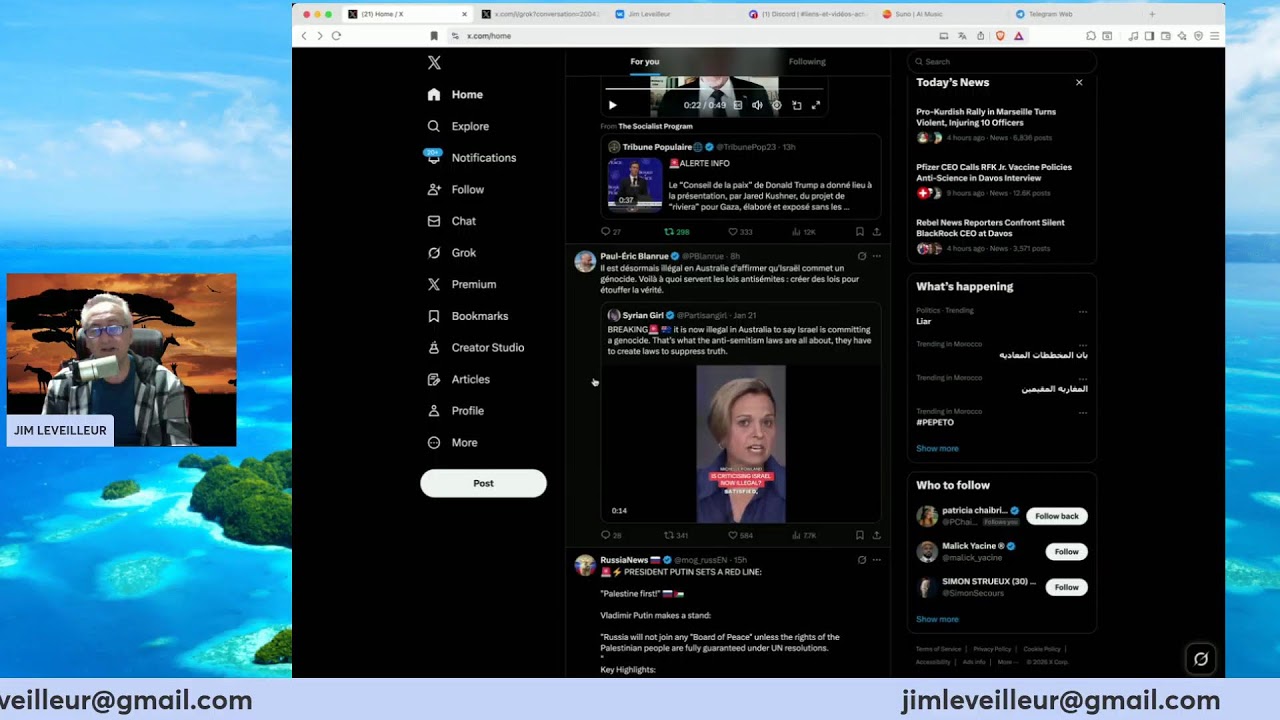Viewport: 1280px width, 720px height.
Task: Repost the post with 298 reposts
Action: pyautogui.click(x=668, y=232)
